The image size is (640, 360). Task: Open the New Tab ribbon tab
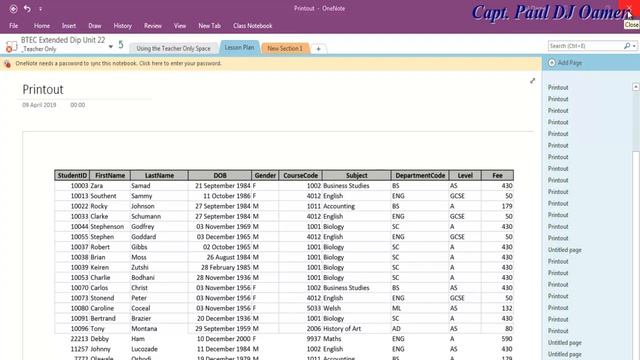point(209,26)
